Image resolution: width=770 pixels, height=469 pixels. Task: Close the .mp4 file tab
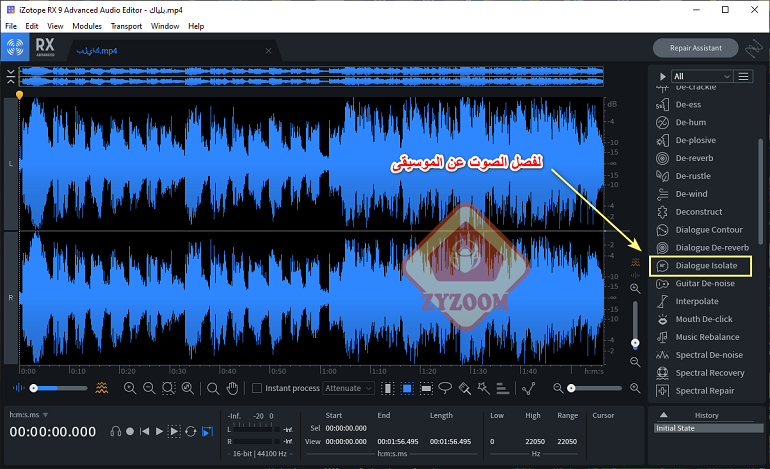(268, 51)
